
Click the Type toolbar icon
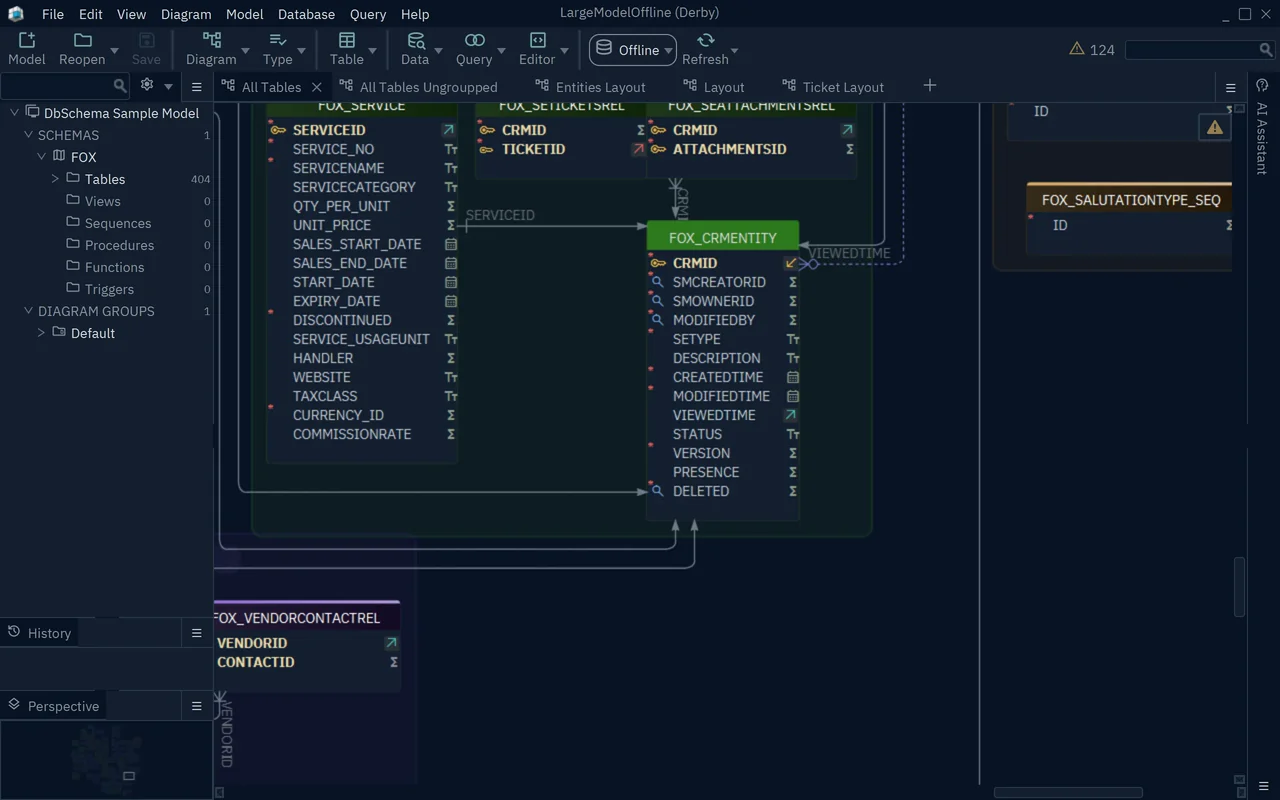[x=278, y=40]
